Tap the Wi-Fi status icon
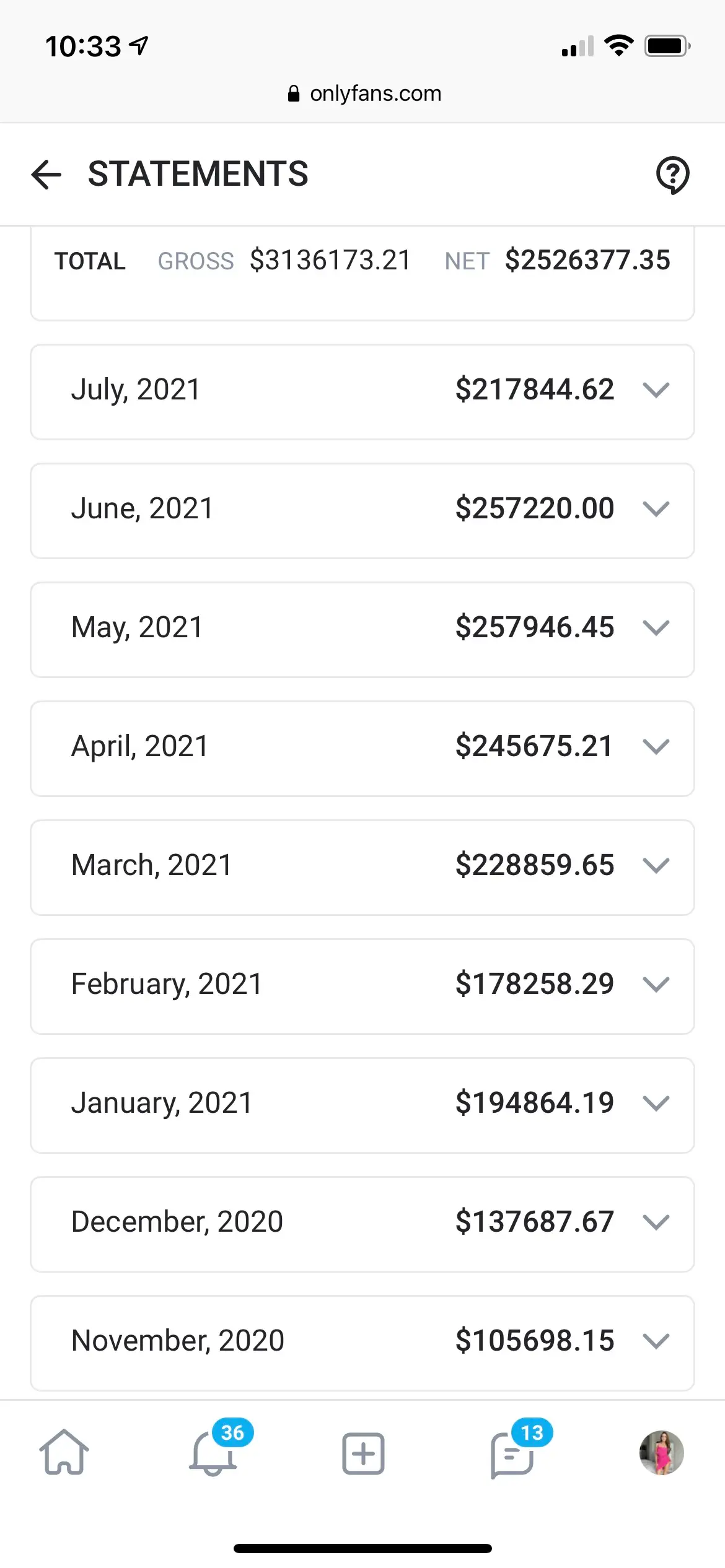725x1568 pixels. click(x=618, y=46)
